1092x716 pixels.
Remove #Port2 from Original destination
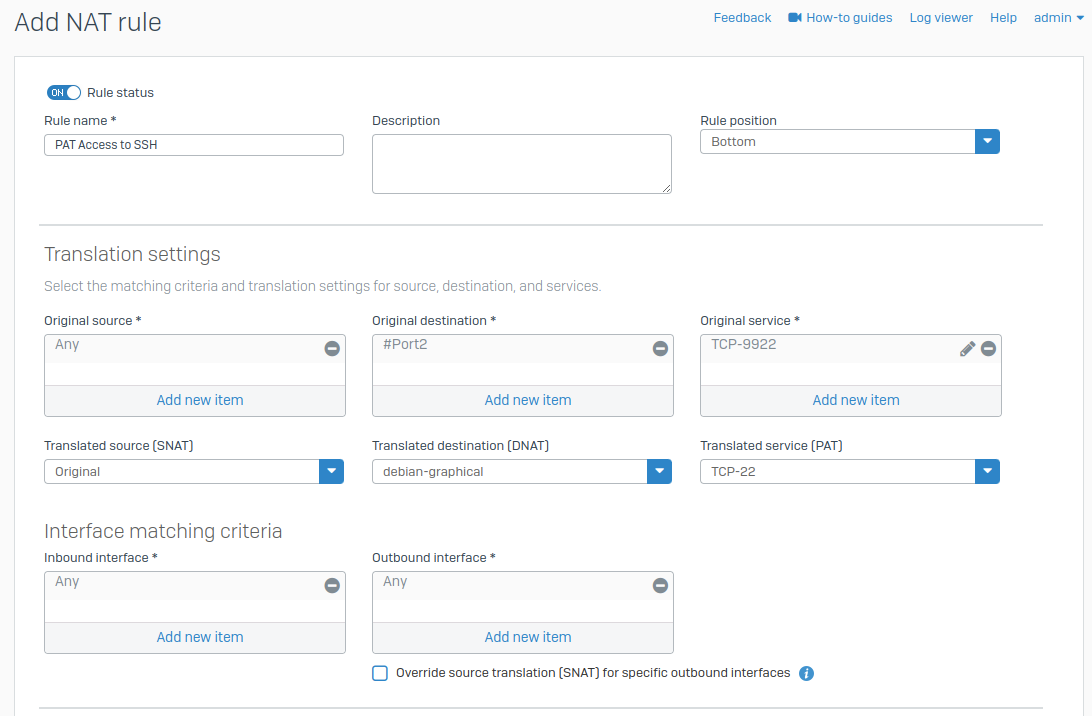[x=660, y=349]
